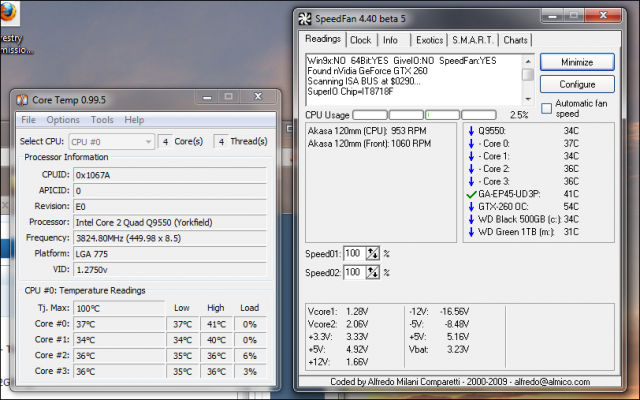Viewport: 640px width, 400px height.
Task: Click the first CPU Usage bar
Action: click(x=370, y=115)
